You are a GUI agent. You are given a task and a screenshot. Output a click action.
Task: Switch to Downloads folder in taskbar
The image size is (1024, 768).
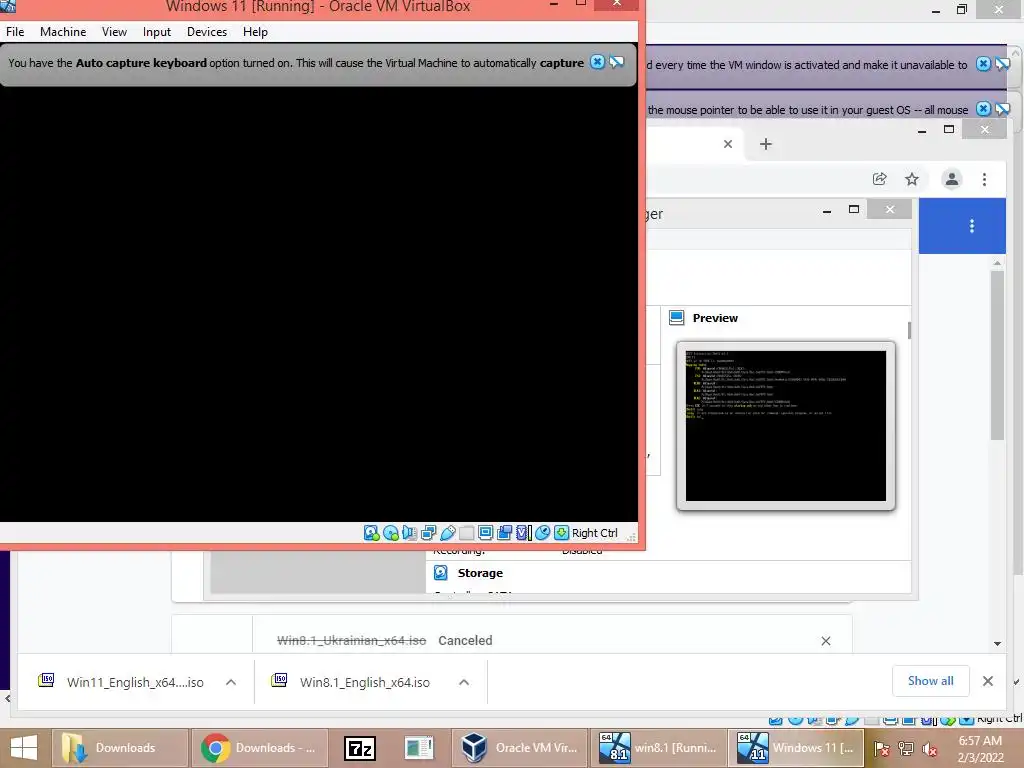coord(120,748)
